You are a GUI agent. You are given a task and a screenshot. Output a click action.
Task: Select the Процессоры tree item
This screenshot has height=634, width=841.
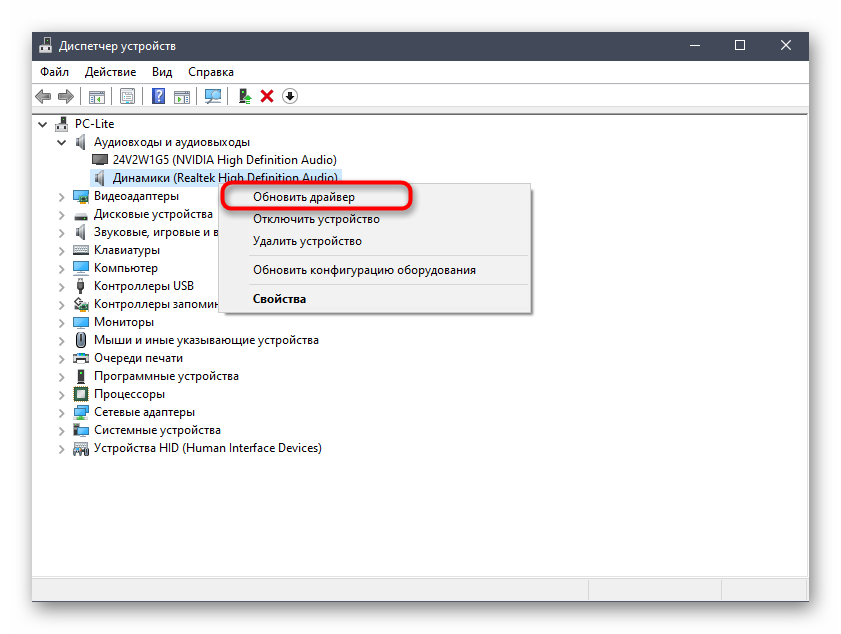tap(129, 394)
